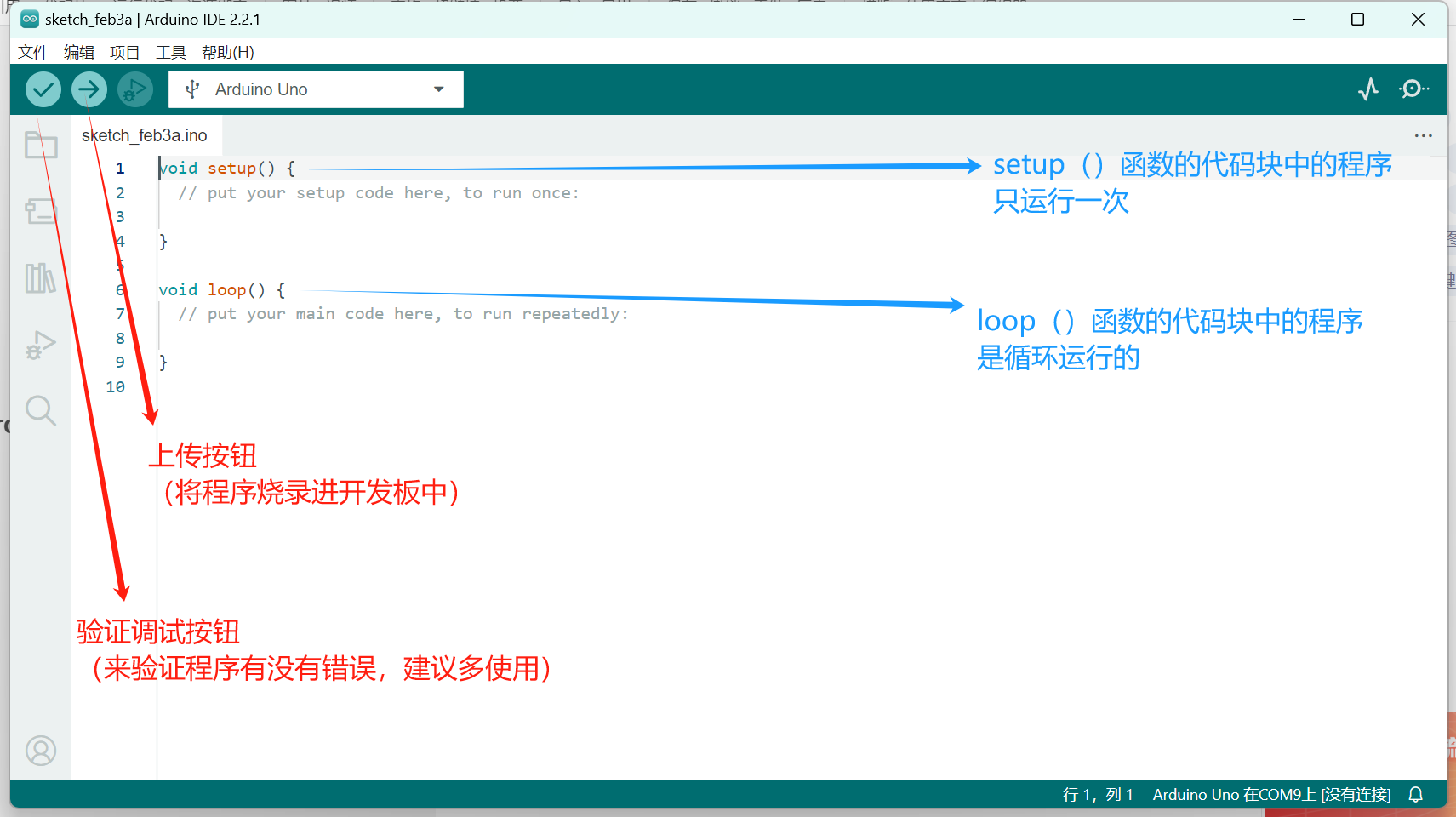Click cursor position 行 1, 列 1
Screen dimensions: 1456x817
(x=1098, y=794)
